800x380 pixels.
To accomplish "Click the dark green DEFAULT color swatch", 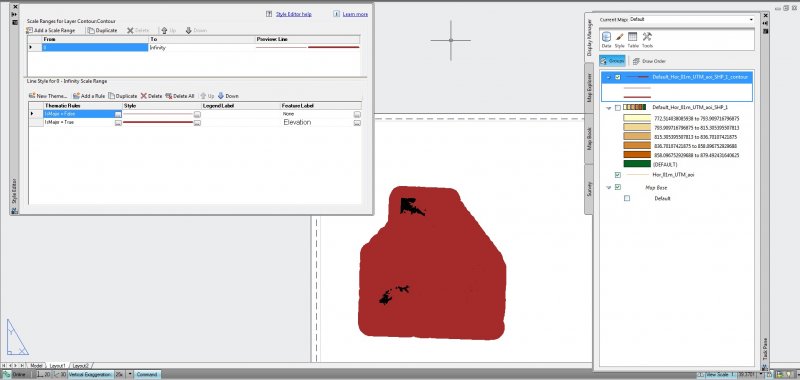I will (637, 164).
